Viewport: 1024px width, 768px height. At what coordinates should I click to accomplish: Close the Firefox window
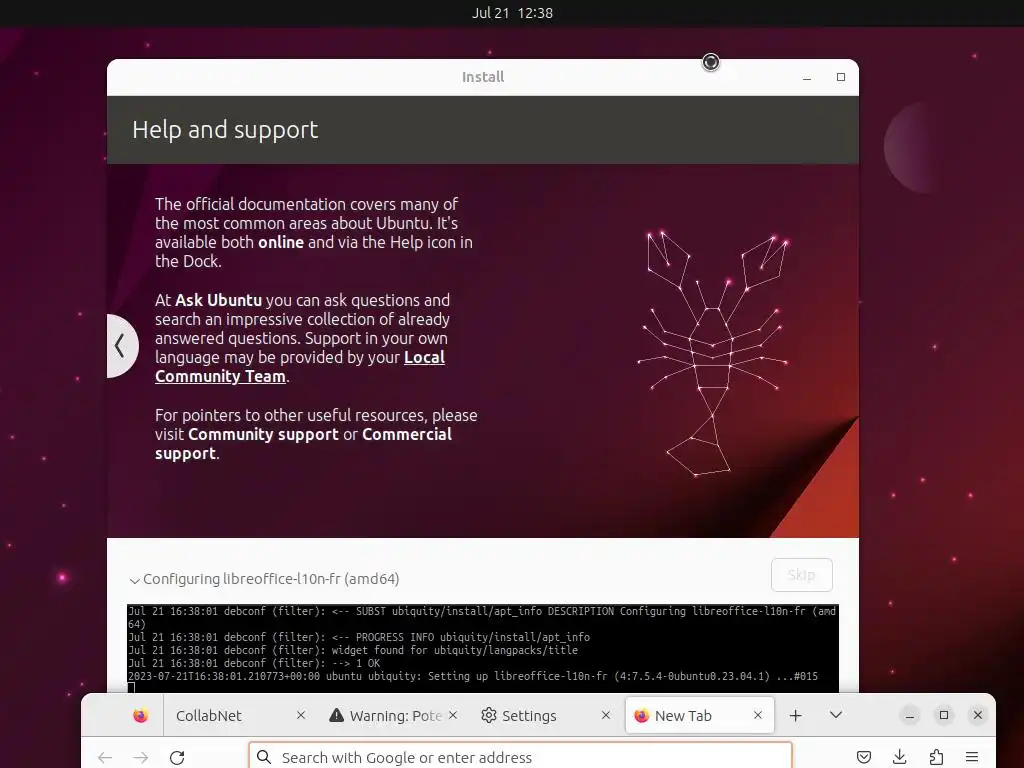click(978, 715)
